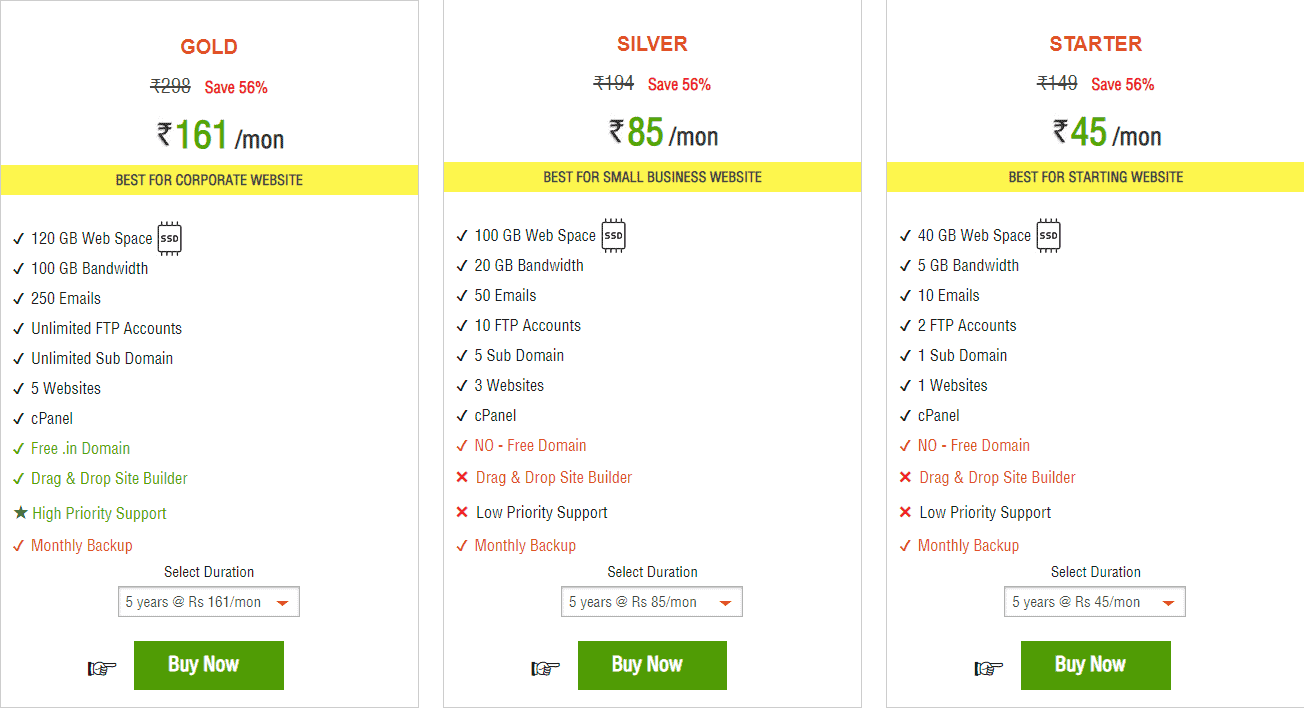Click Buy Now for the GOLD plan
Image resolution: width=1304 pixels, height=709 pixels.
pos(208,665)
